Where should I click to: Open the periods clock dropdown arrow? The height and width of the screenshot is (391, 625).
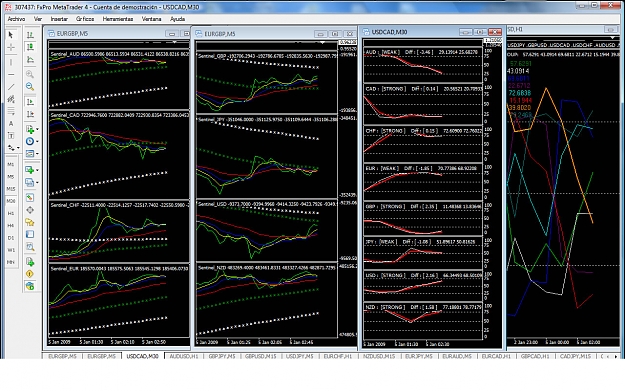(x=37, y=141)
